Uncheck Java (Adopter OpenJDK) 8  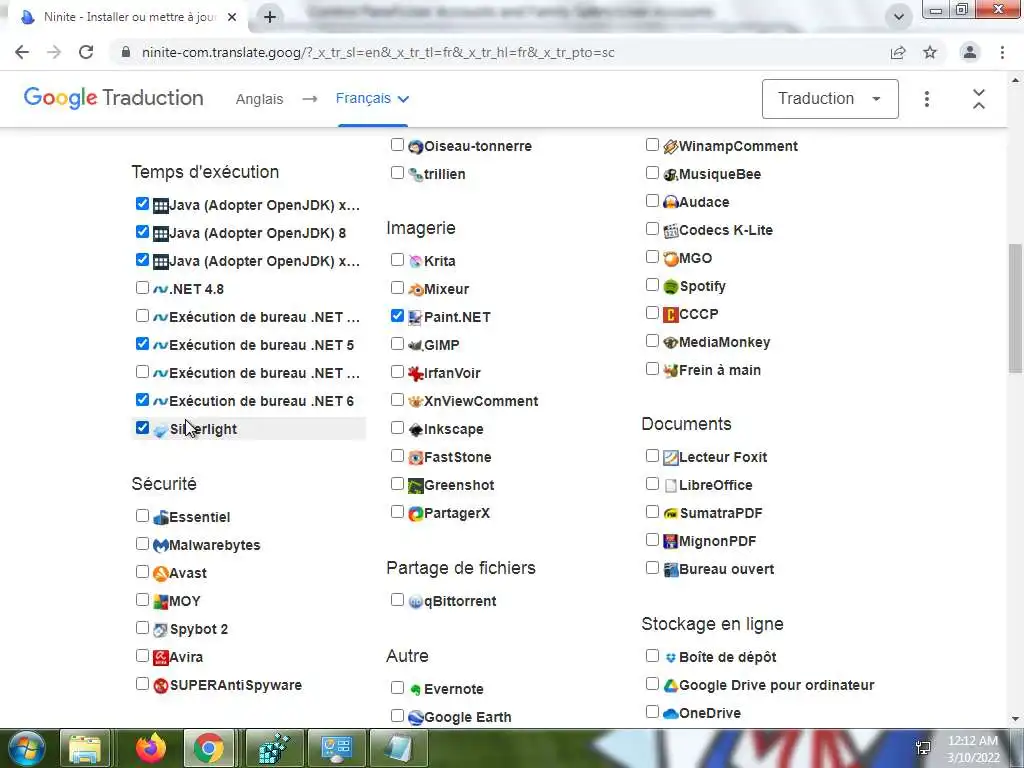coord(142,231)
